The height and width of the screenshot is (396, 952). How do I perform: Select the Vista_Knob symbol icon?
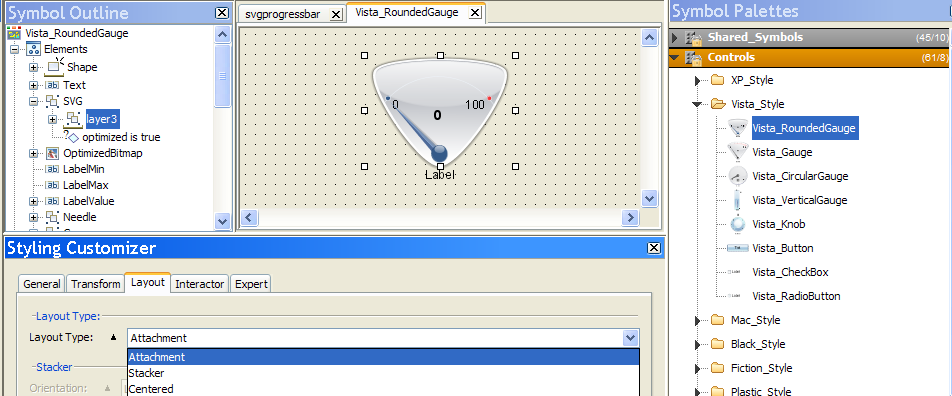coord(737,224)
